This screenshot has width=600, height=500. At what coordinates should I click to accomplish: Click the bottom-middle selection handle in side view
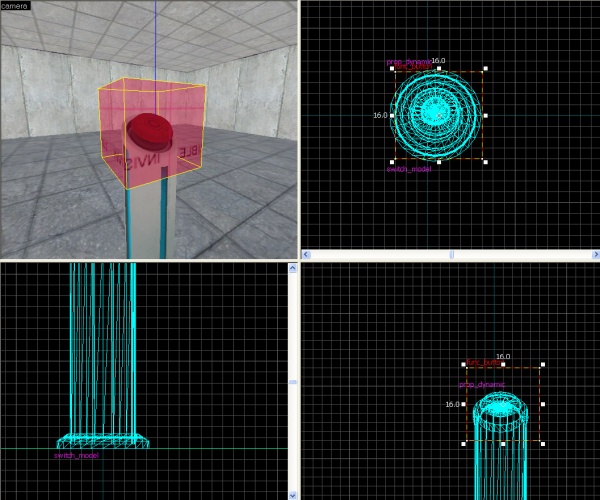503,444
